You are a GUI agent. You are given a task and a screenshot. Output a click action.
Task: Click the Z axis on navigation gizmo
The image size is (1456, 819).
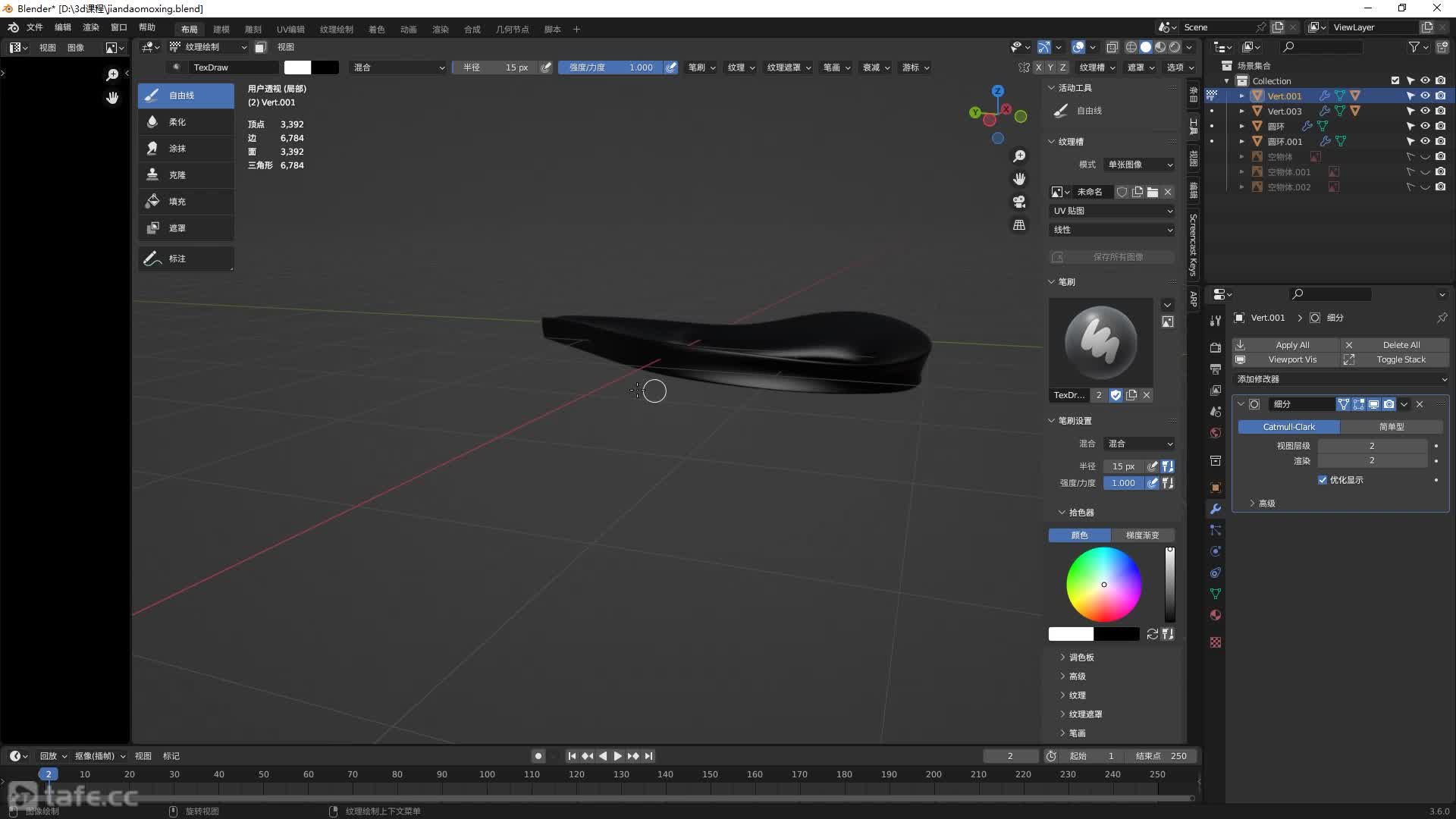998,90
